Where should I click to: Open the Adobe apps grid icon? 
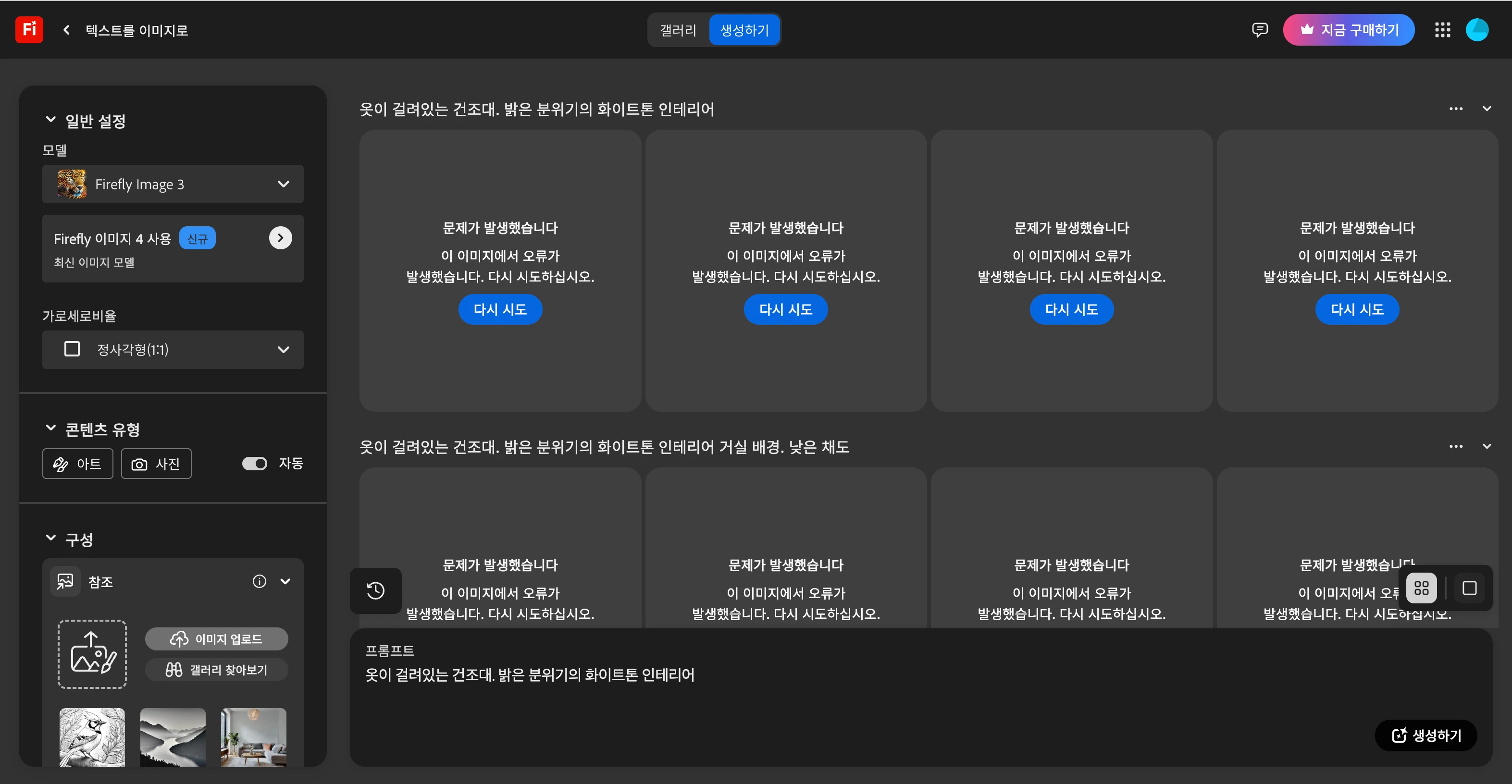1442,30
